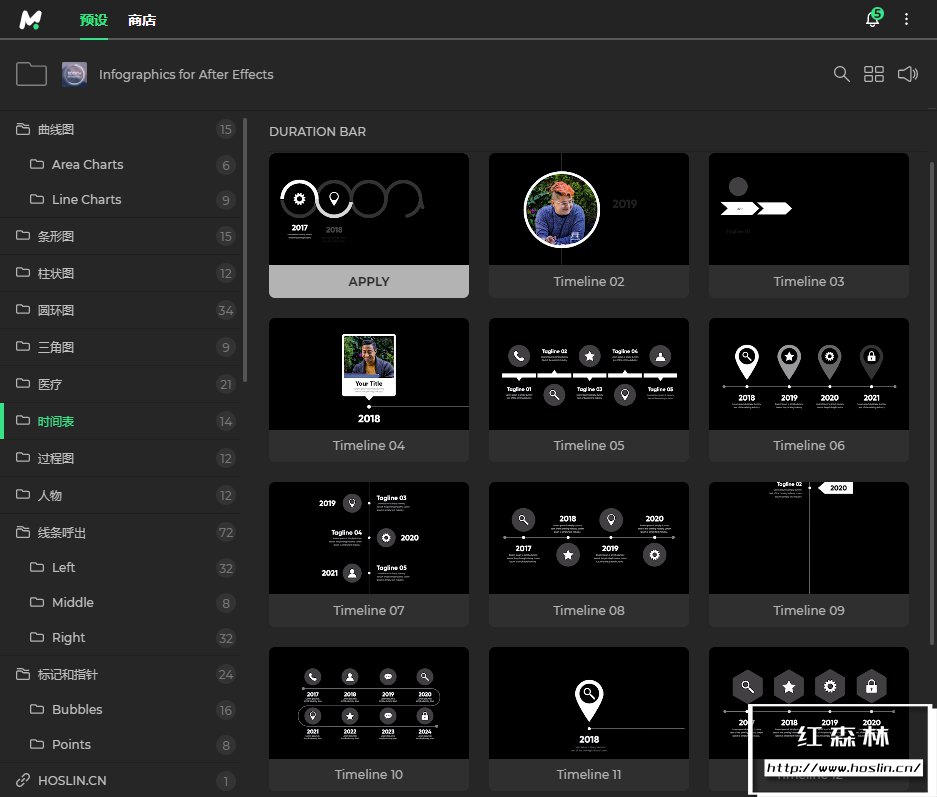Select the 条形图 category
937x797 pixels.
pos(121,236)
